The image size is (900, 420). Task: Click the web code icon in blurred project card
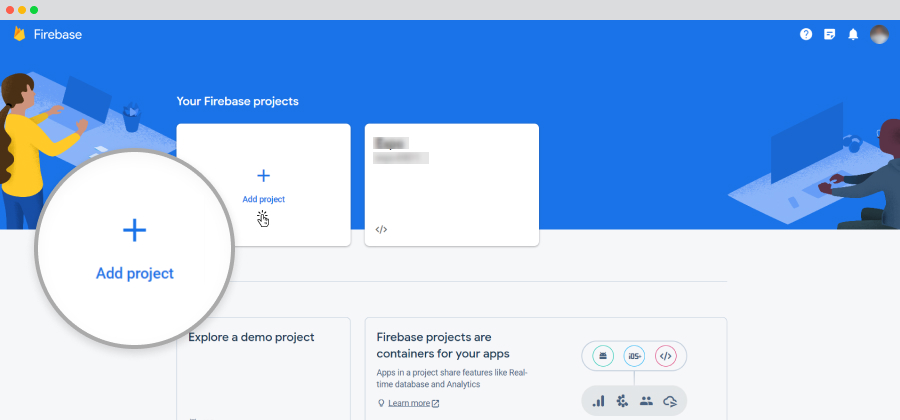[x=381, y=230]
